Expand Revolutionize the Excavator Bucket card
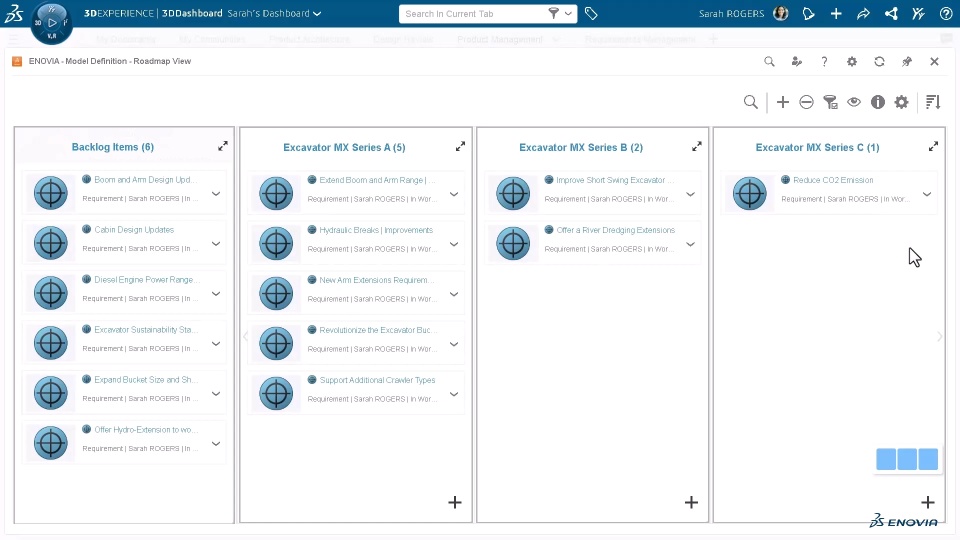The height and width of the screenshot is (540, 960). click(454, 344)
